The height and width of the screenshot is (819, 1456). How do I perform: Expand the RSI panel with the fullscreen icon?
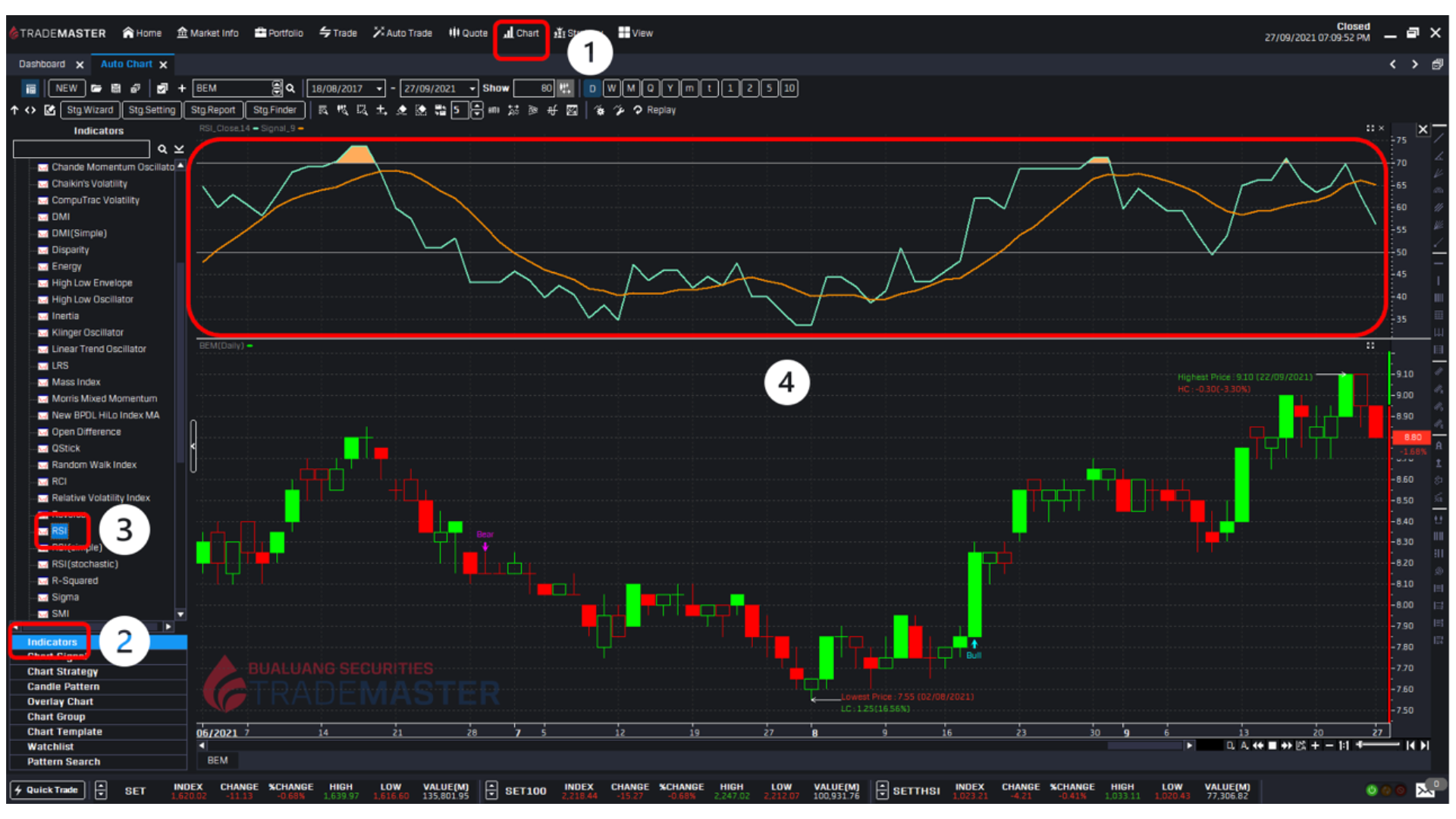[1370, 128]
